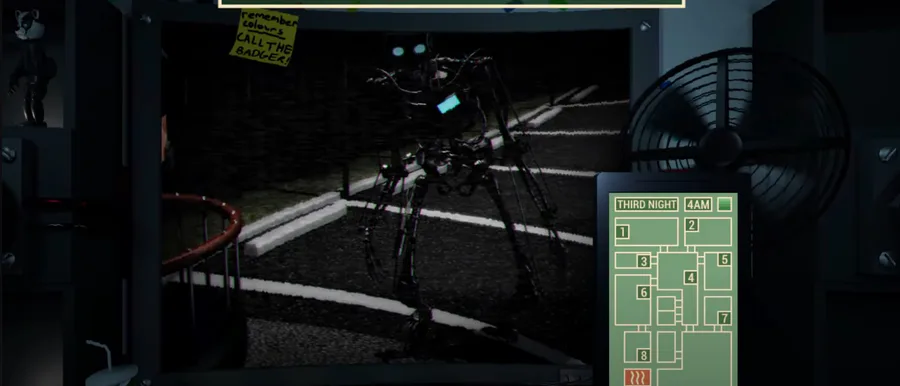Read the yellow CALL THE BADGER sticky note
This screenshot has height=386, width=900.
coord(264,37)
